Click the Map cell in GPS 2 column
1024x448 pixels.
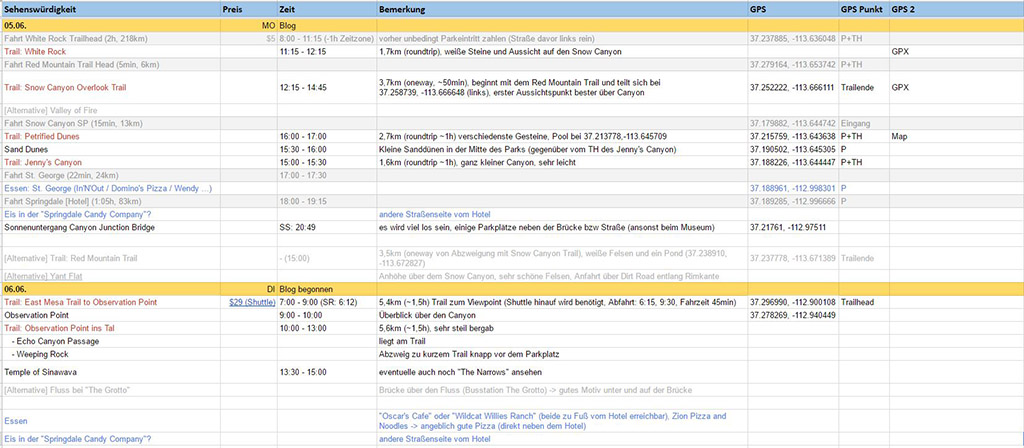(899, 136)
